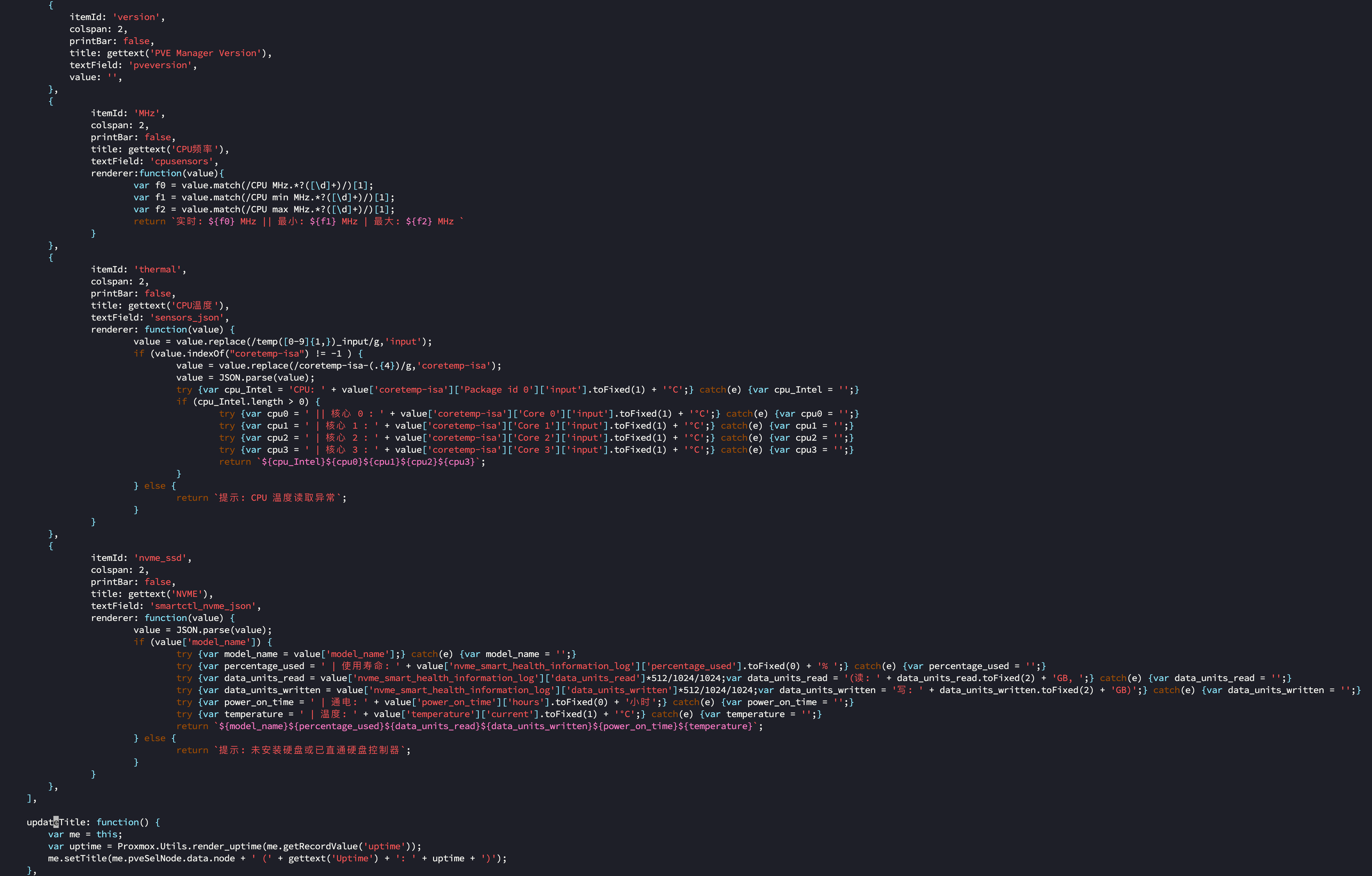Viewport: 1372px width, 876px height.
Task: Click the 'NVME' title string
Action: click(x=187, y=594)
